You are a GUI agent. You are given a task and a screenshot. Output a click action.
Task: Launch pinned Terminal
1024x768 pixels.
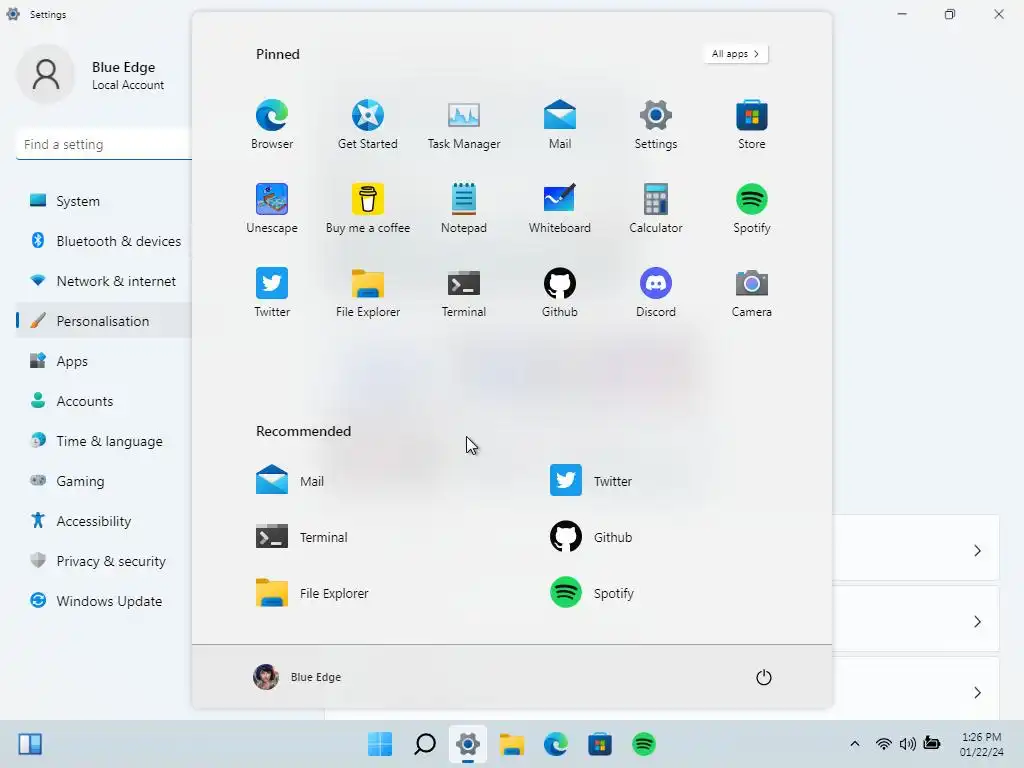(464, 292)
